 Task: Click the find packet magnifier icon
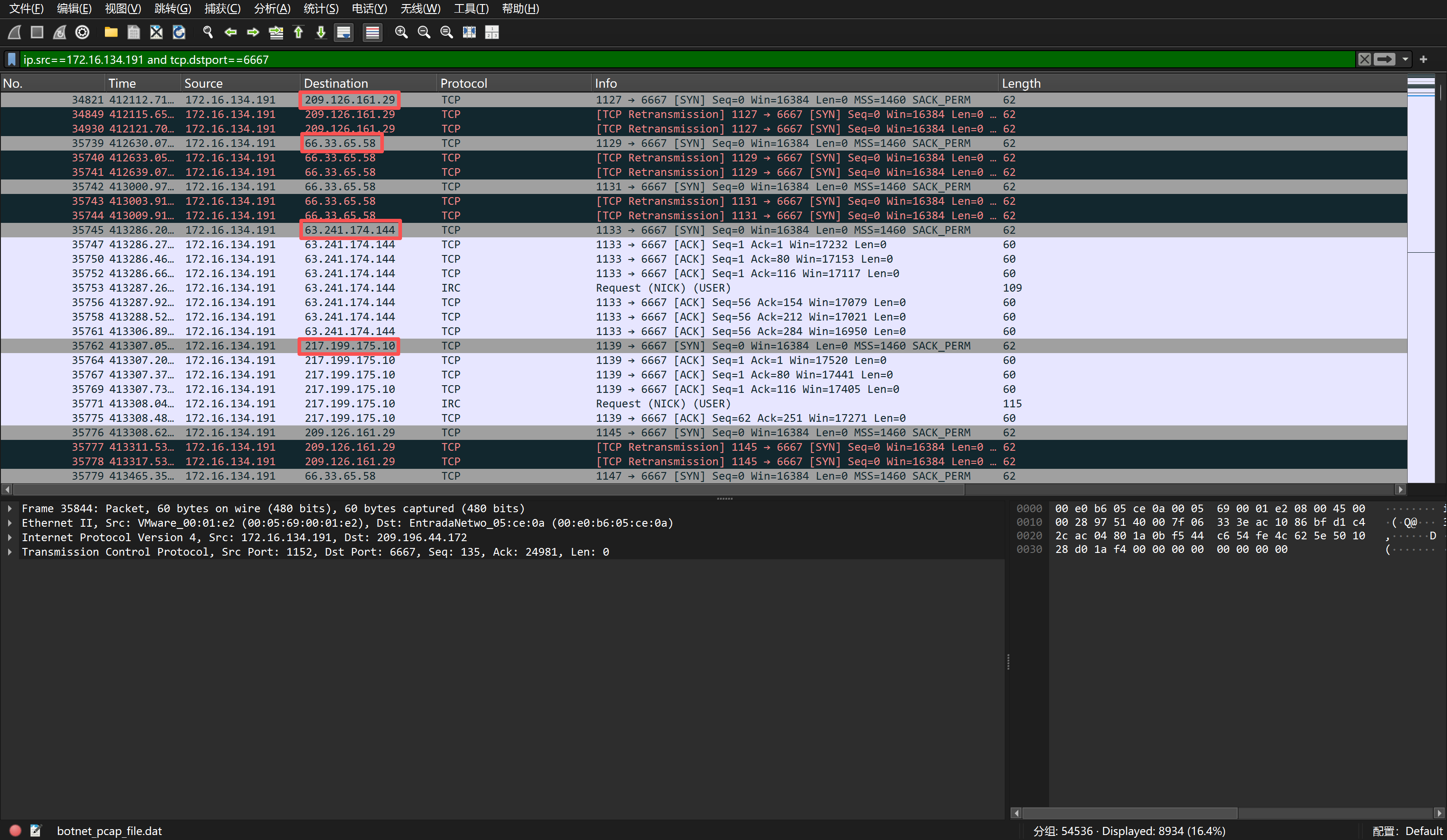(208, 32)
